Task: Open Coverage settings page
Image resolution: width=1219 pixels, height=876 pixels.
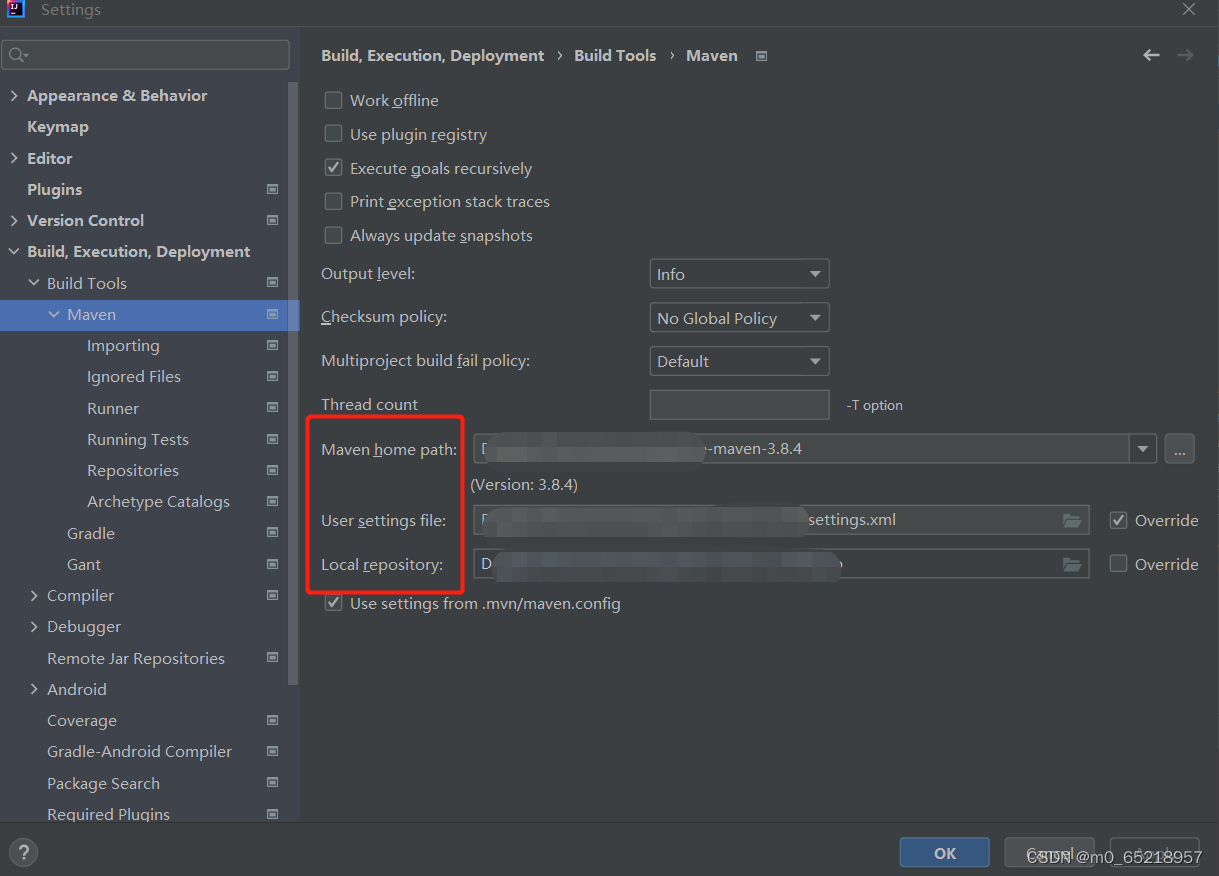Action: pyautogui.click(x=82, y=721)
